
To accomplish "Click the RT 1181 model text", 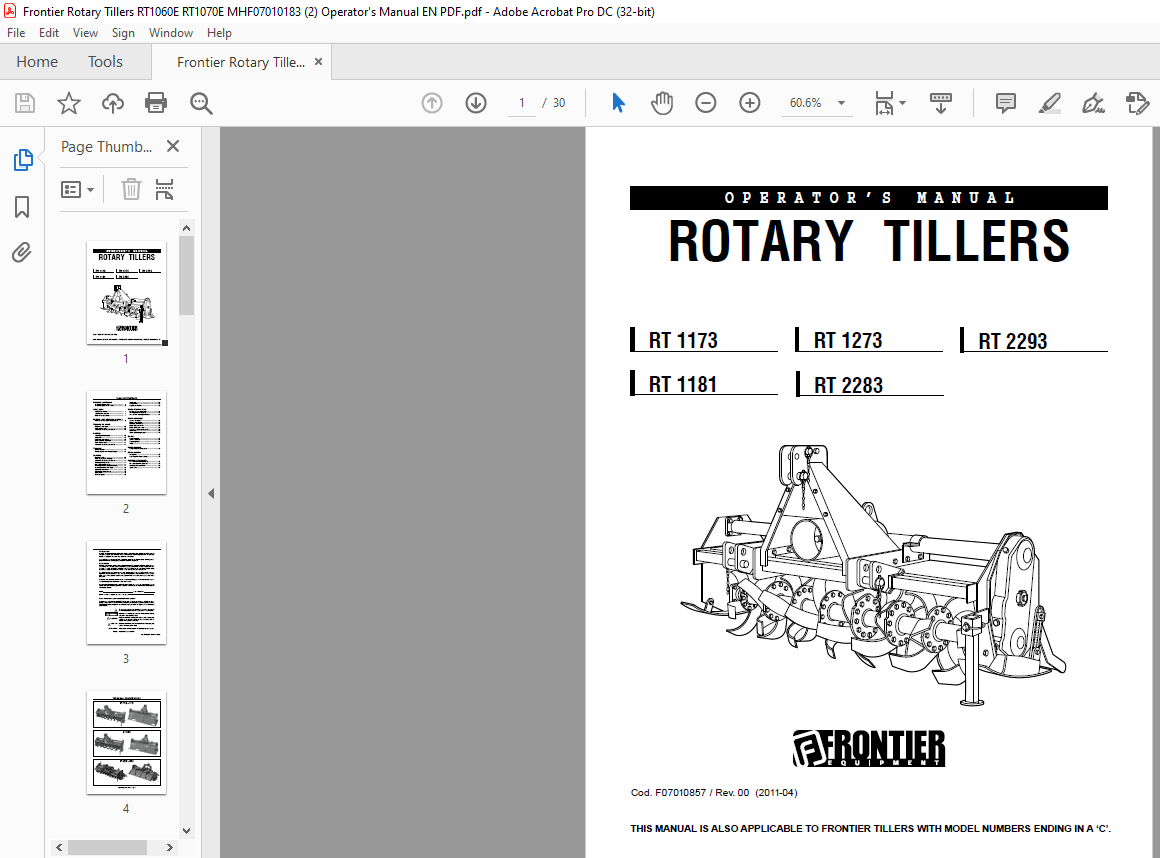I will (x=683, y=385).
